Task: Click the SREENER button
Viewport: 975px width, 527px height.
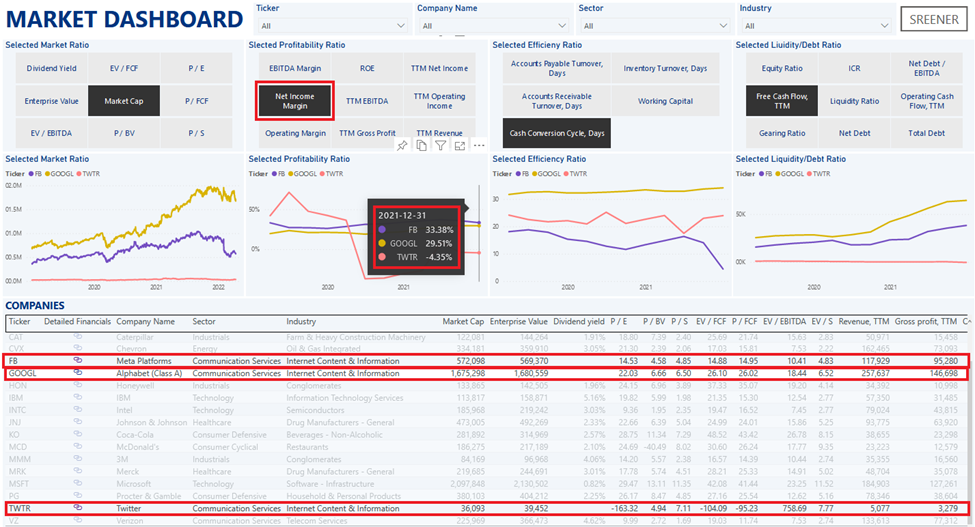Action: coord(934,20)
